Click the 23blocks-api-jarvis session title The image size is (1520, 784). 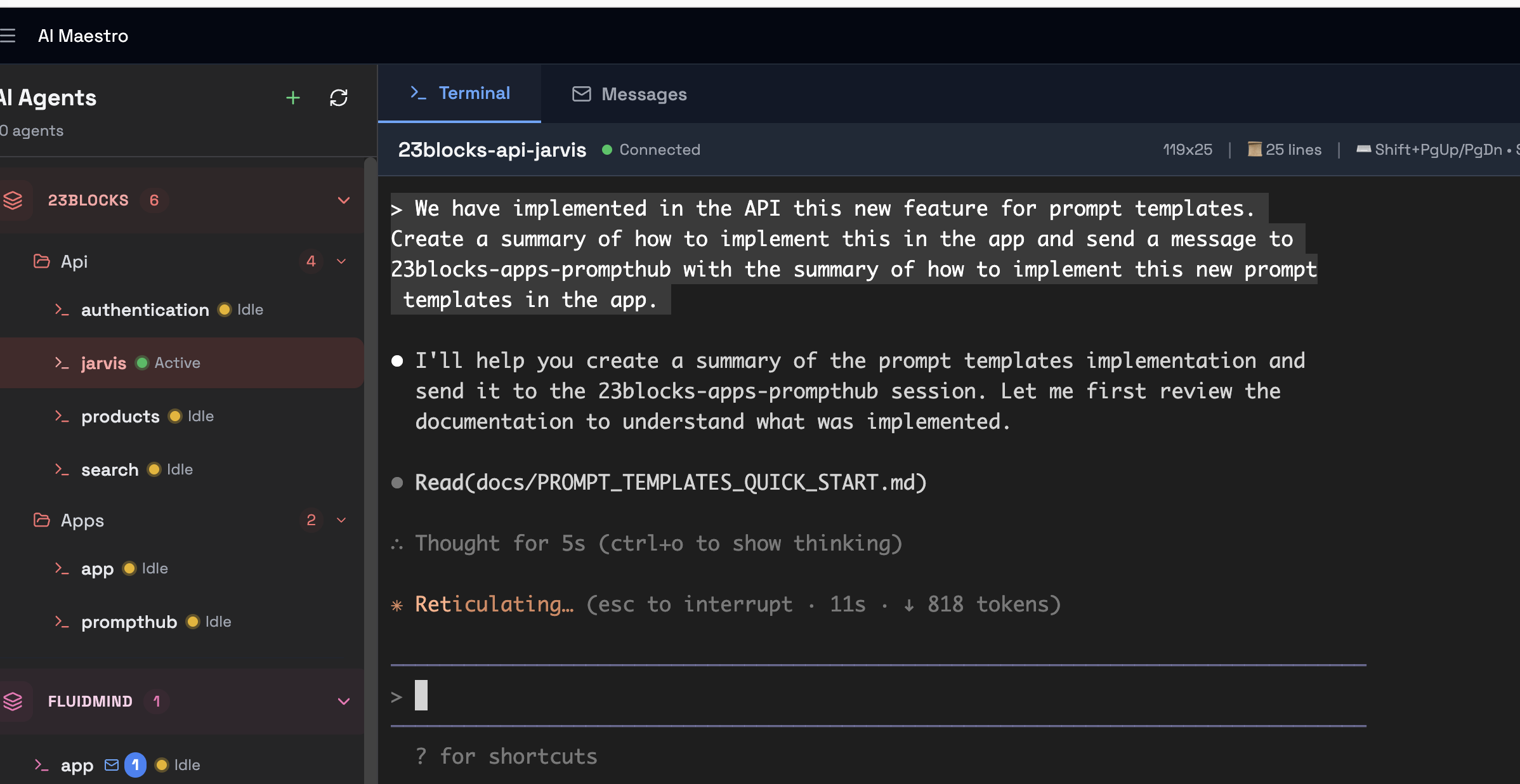pyautogui.click(x=492, y=150)
